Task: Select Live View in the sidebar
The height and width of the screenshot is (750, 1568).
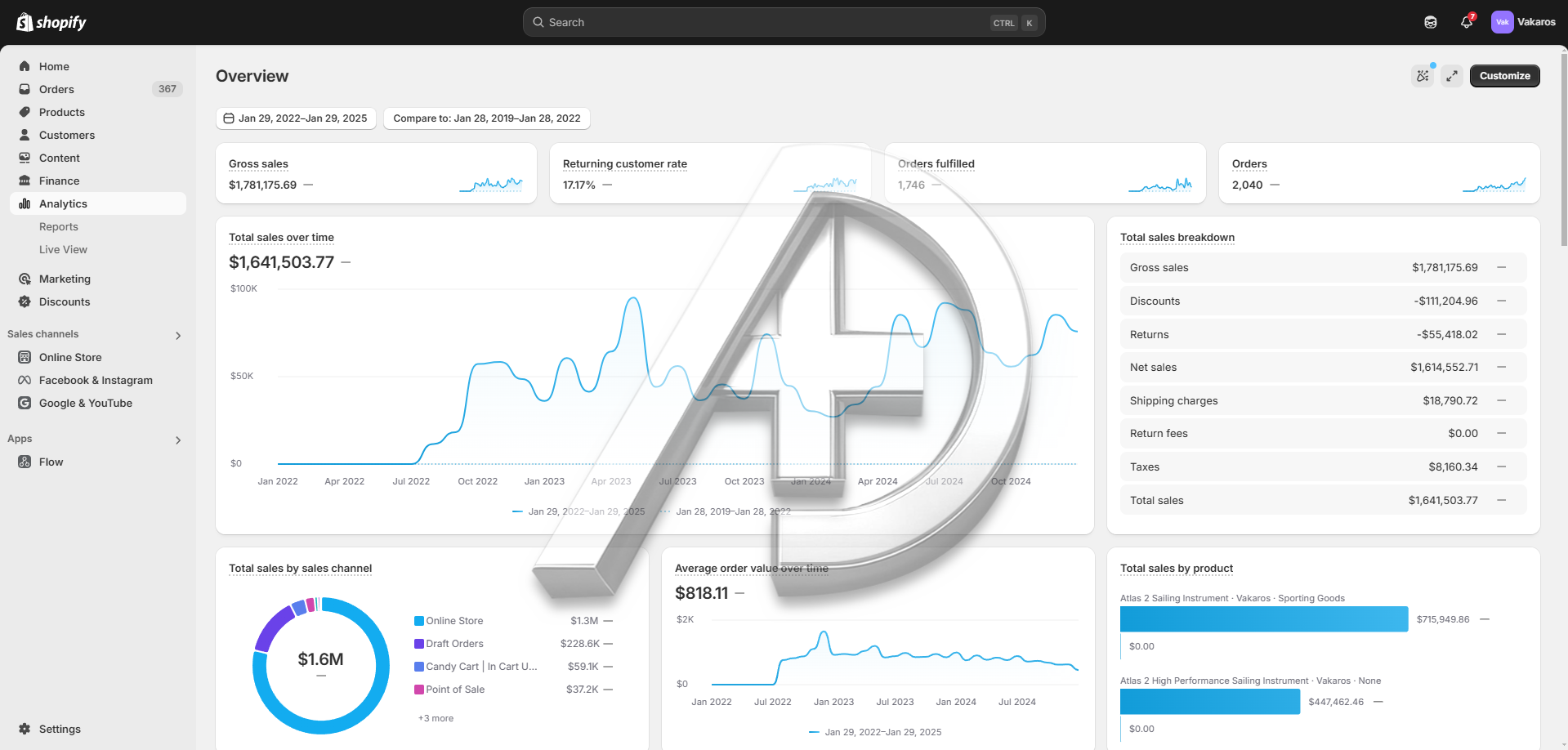Action: [x=63, y=249]
